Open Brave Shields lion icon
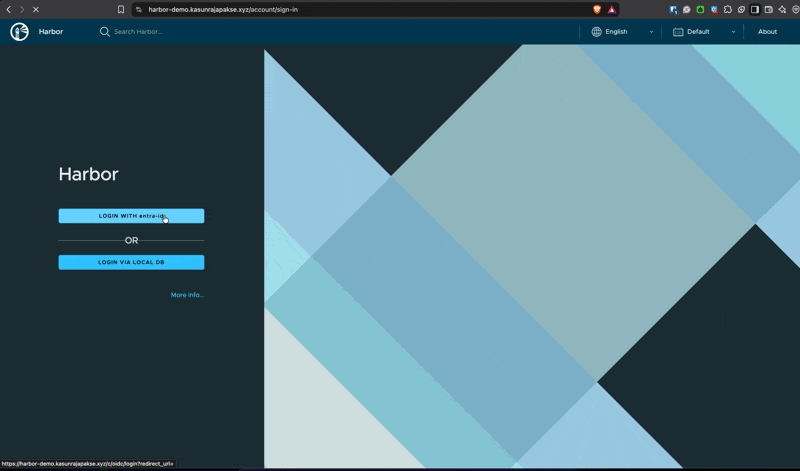This screenshot has width=800, height=471. click(x=597, y=9)
